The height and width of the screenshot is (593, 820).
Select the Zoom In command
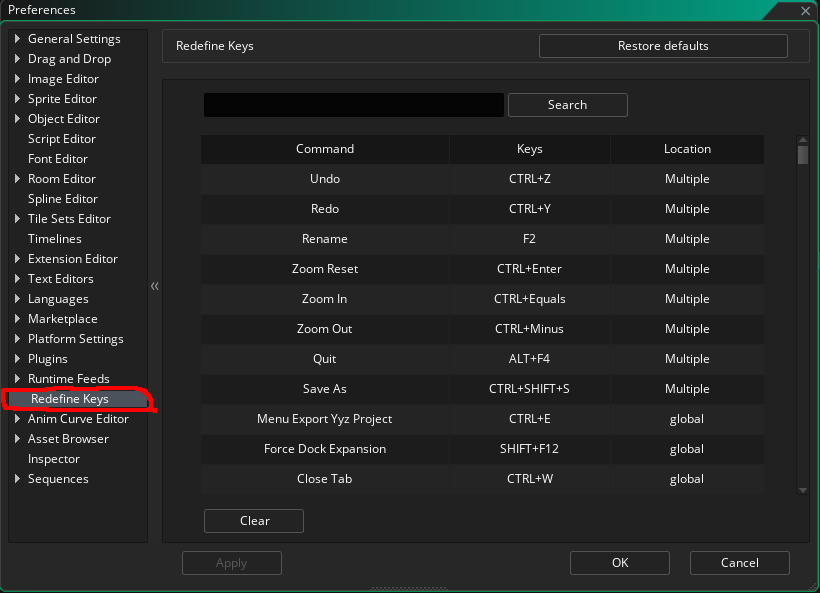coord(325,299)
